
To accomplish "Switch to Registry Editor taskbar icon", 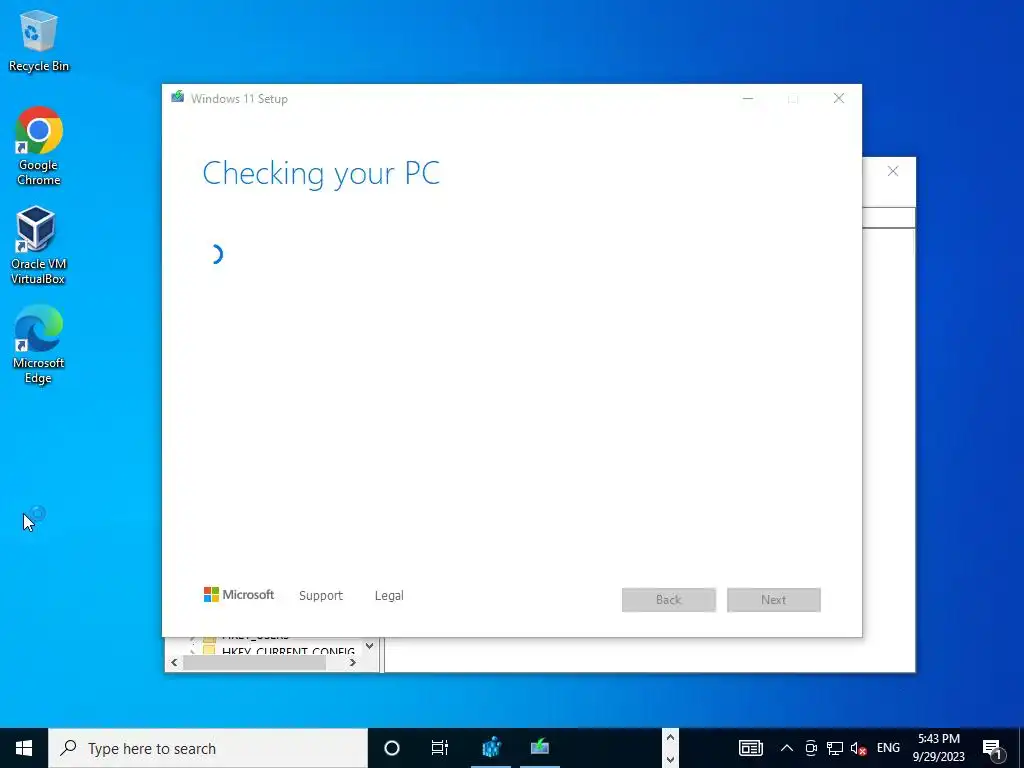I will coord(491,748).
